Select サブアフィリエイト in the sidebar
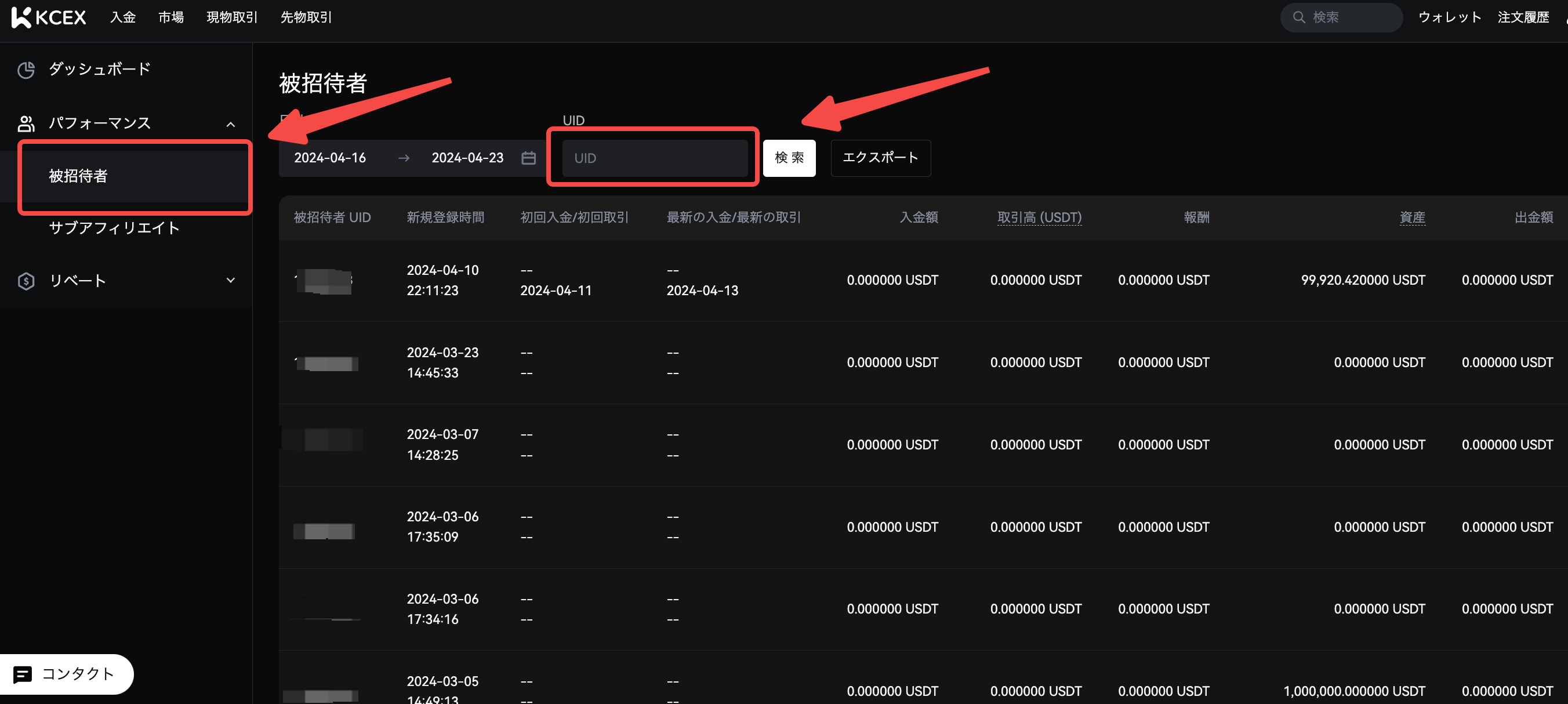The image size is (1568, 704). (x=114, y=228)
